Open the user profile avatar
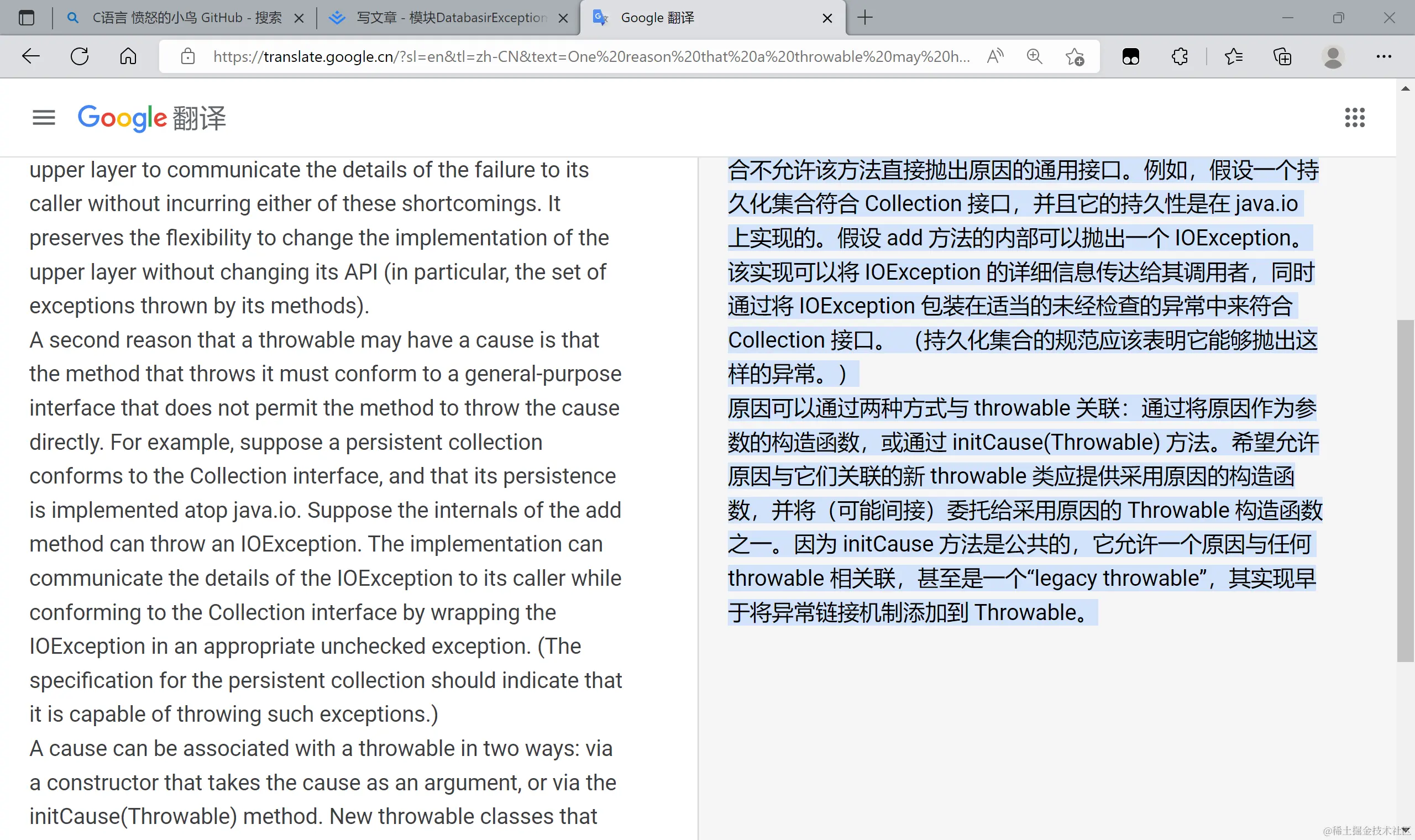The width and height of the screenshot is (1415, 840). coord(1332,56)
